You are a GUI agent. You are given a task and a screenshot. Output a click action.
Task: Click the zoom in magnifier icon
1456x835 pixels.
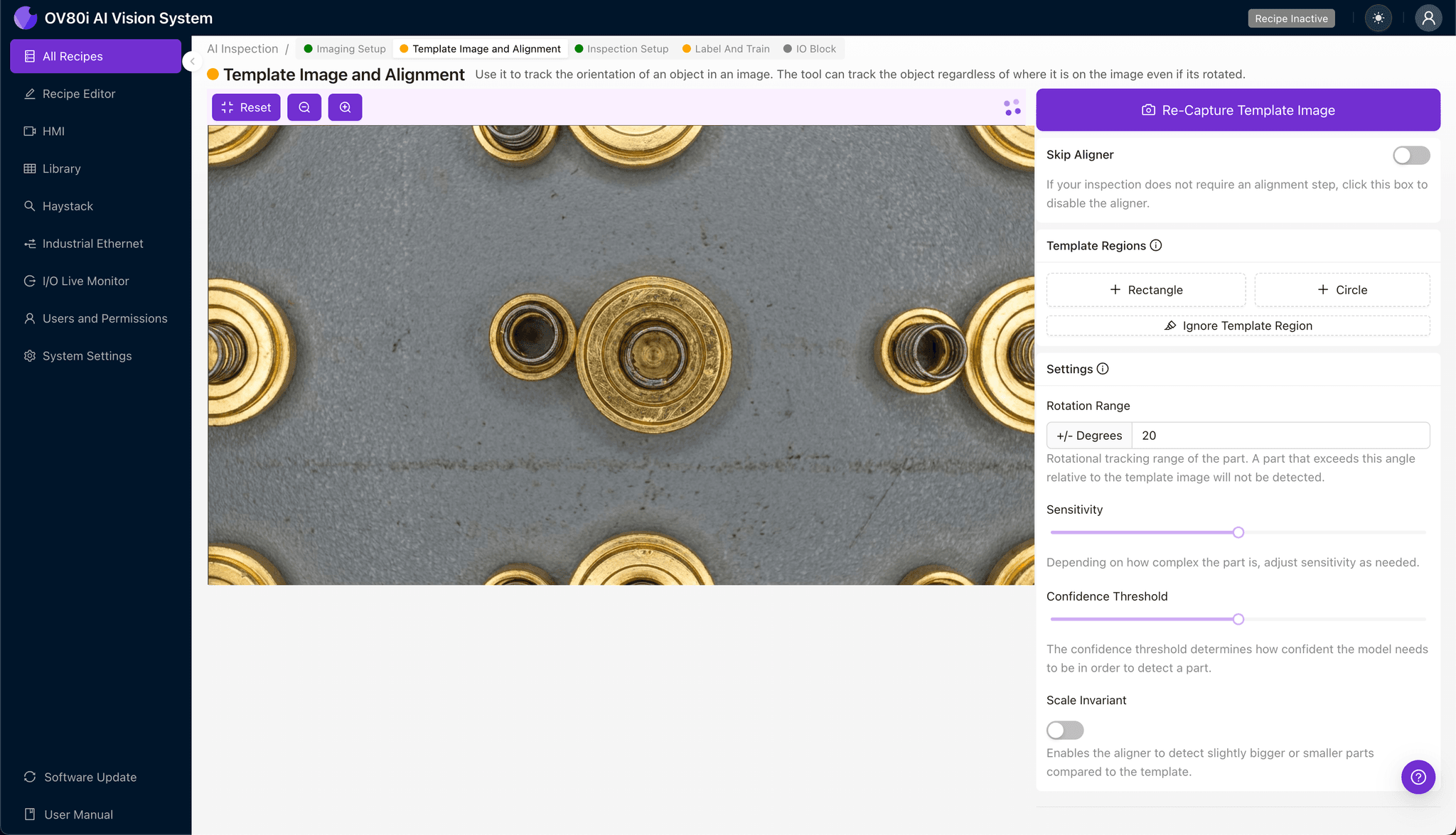[345, 107]
